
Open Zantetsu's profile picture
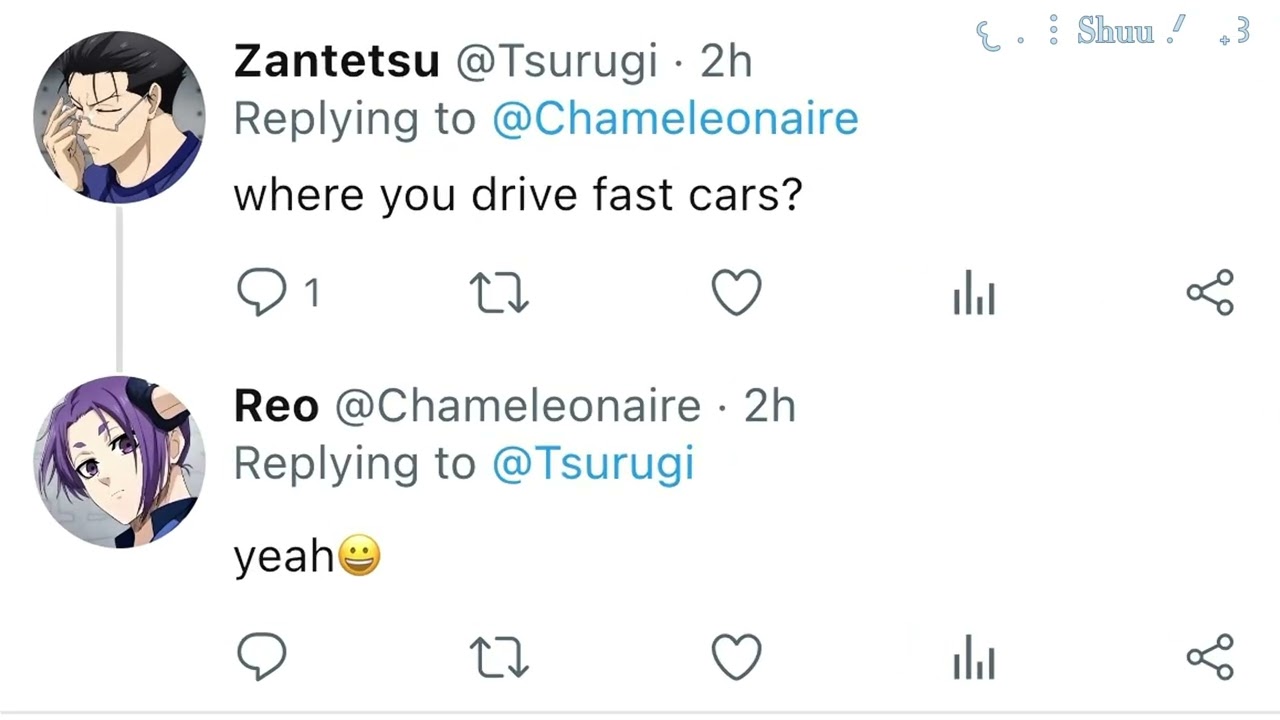coord(119,117)
